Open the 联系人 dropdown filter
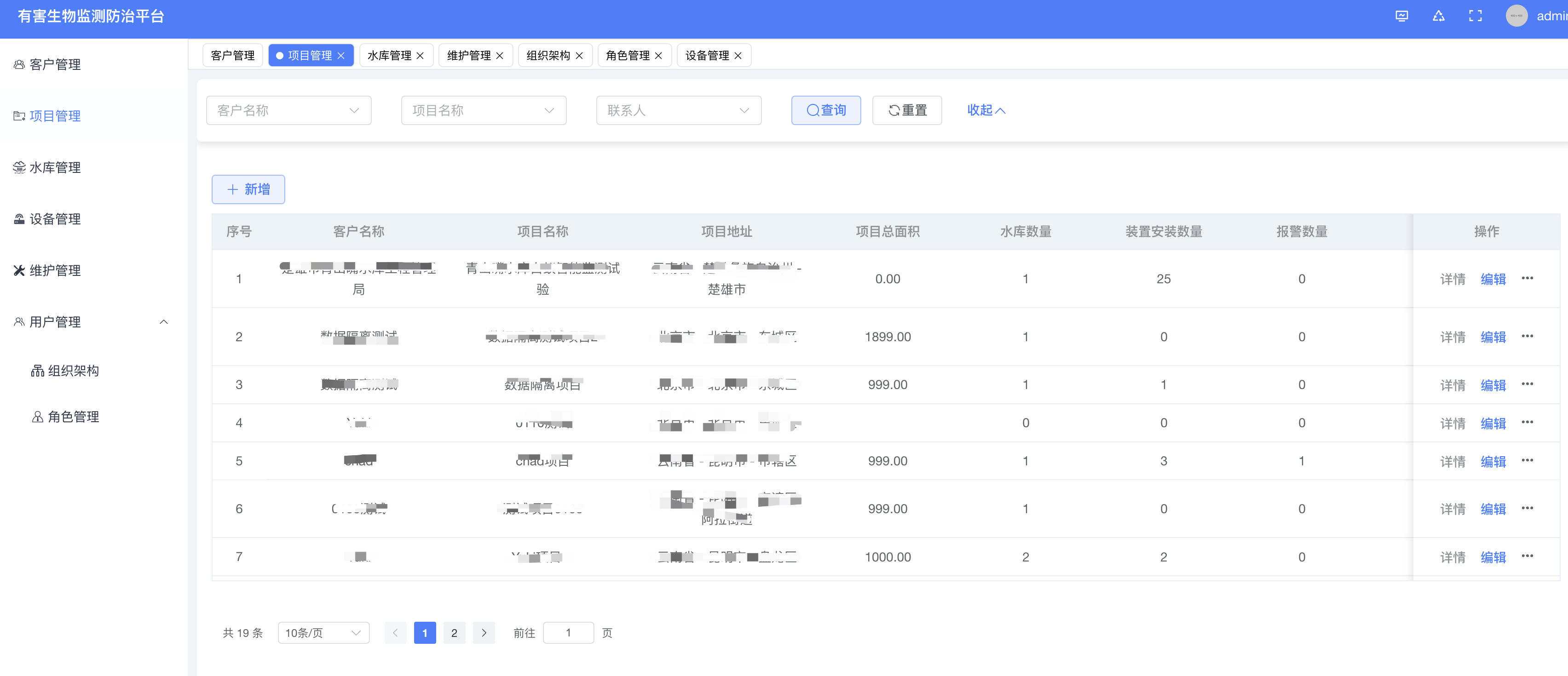Viewport: 1568px width, 676px height. pos(678,110)
